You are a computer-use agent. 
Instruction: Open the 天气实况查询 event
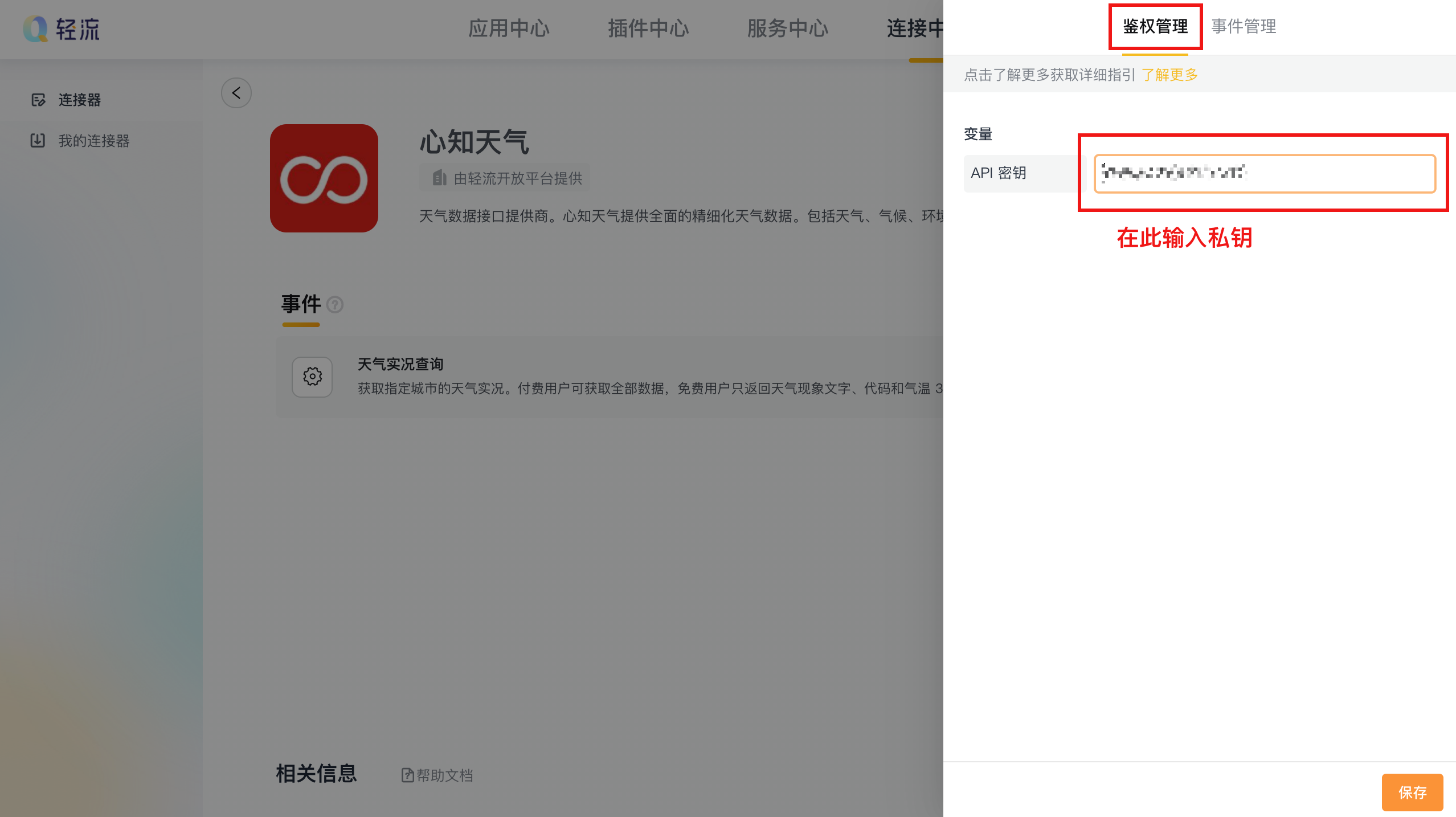click(610, 377)
